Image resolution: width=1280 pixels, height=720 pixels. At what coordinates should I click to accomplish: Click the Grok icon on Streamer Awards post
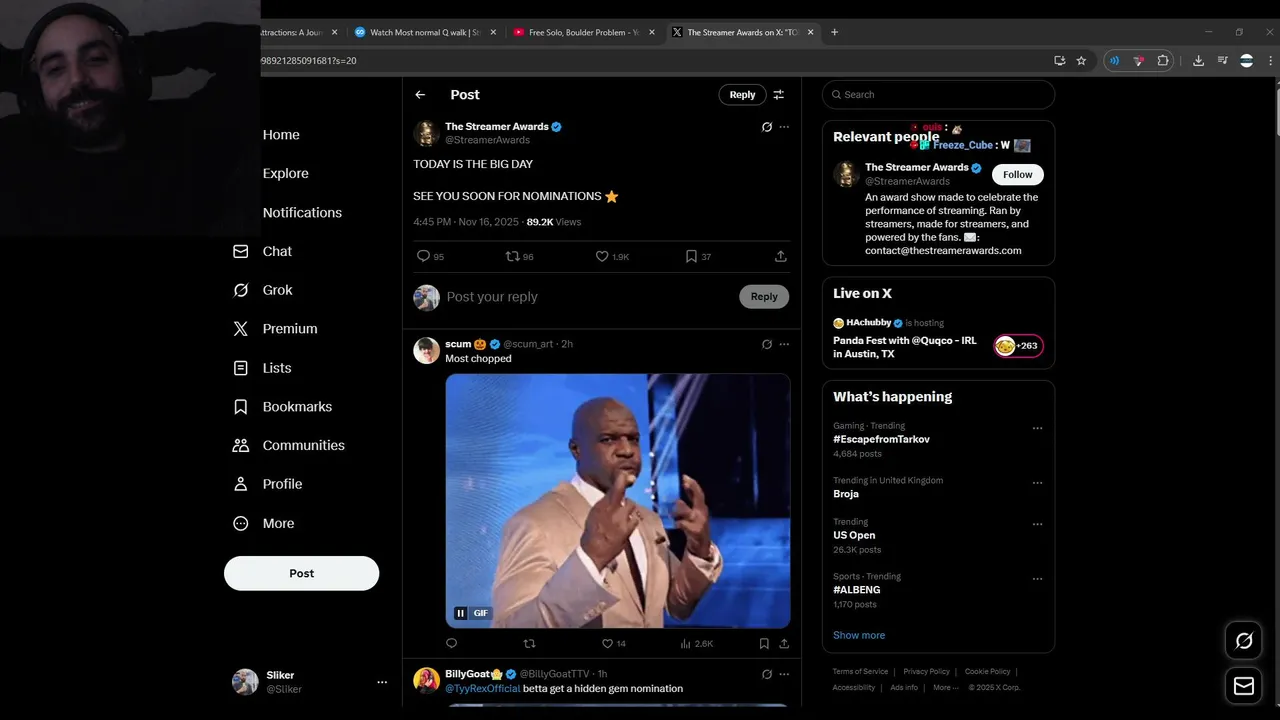[x=767, y=127]
